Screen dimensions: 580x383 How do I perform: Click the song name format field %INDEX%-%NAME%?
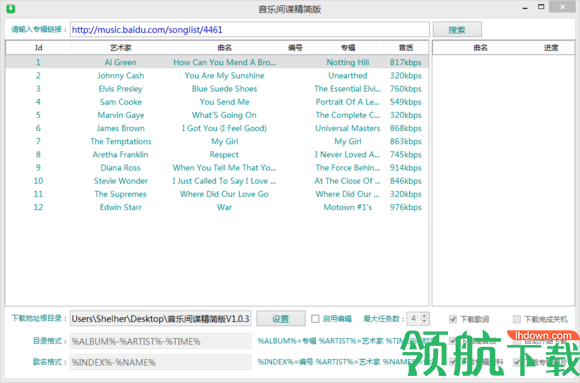[161, 362]
